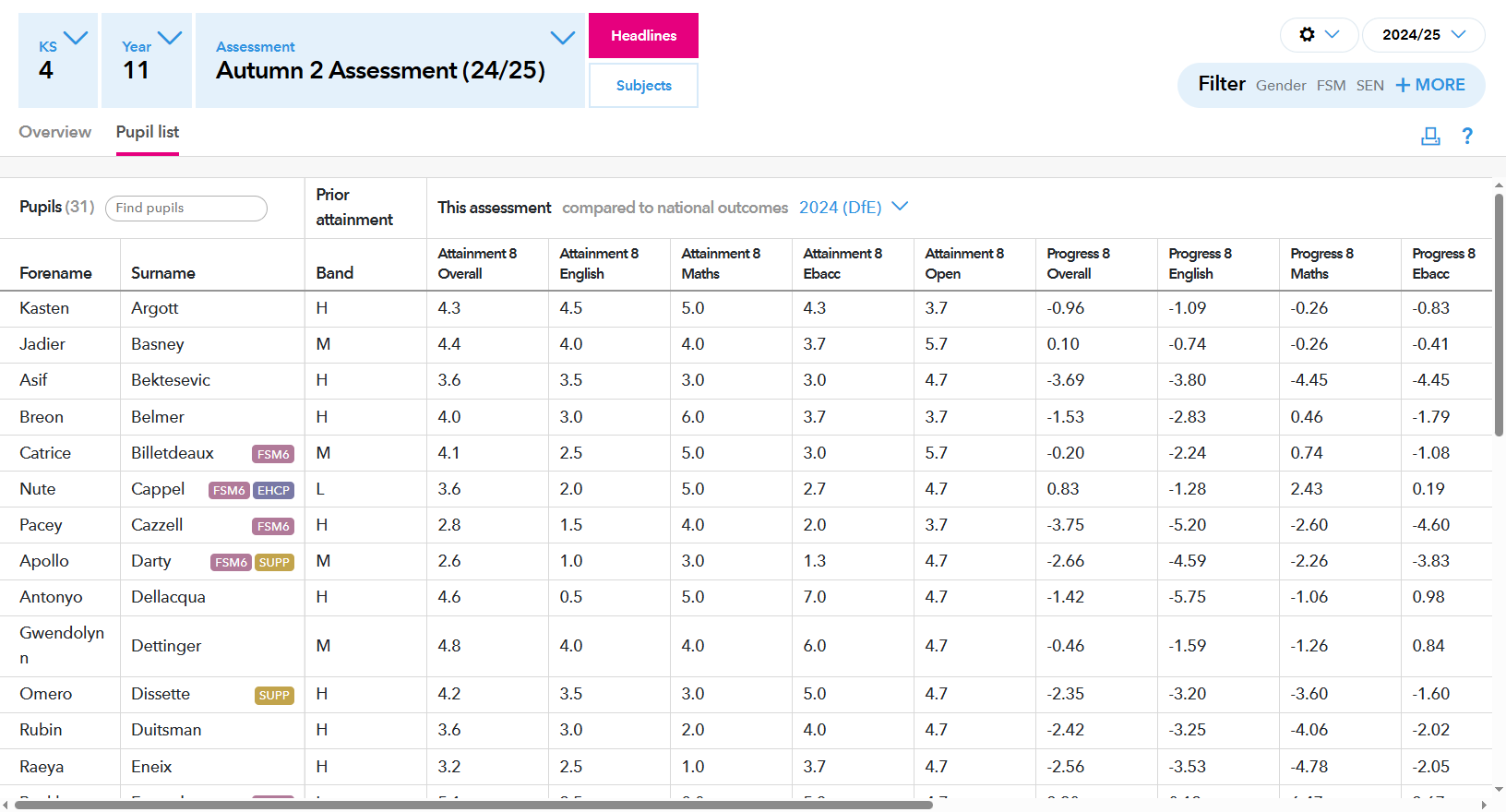1506x812 pixels.
Task: Filter by SEN
Action: (1369, 86)
